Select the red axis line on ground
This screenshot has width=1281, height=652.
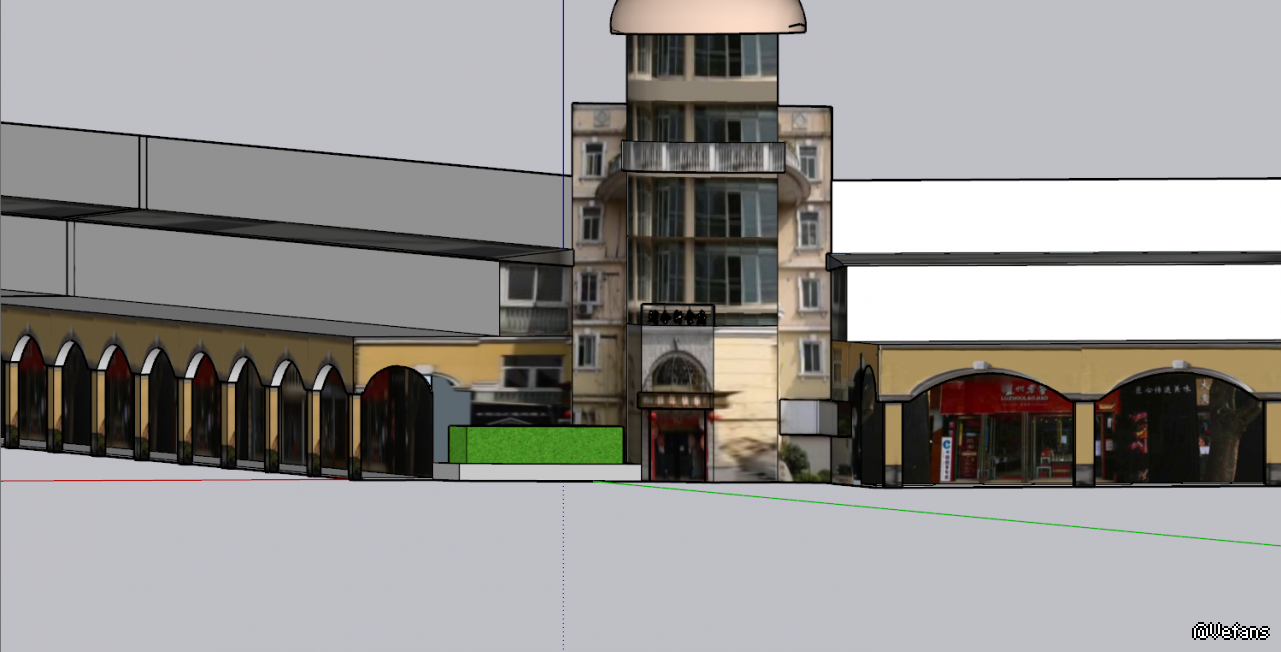tap(175, 481)
